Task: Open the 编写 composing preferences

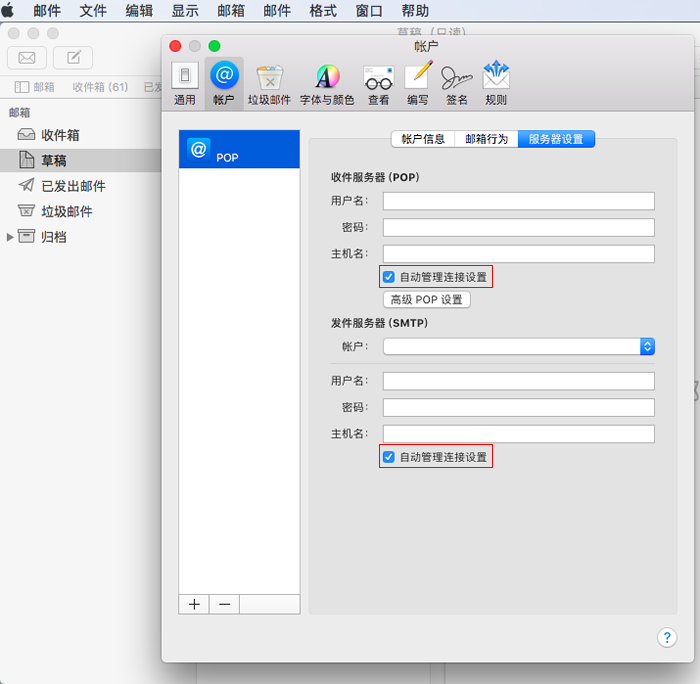Action: click(418, 83)
